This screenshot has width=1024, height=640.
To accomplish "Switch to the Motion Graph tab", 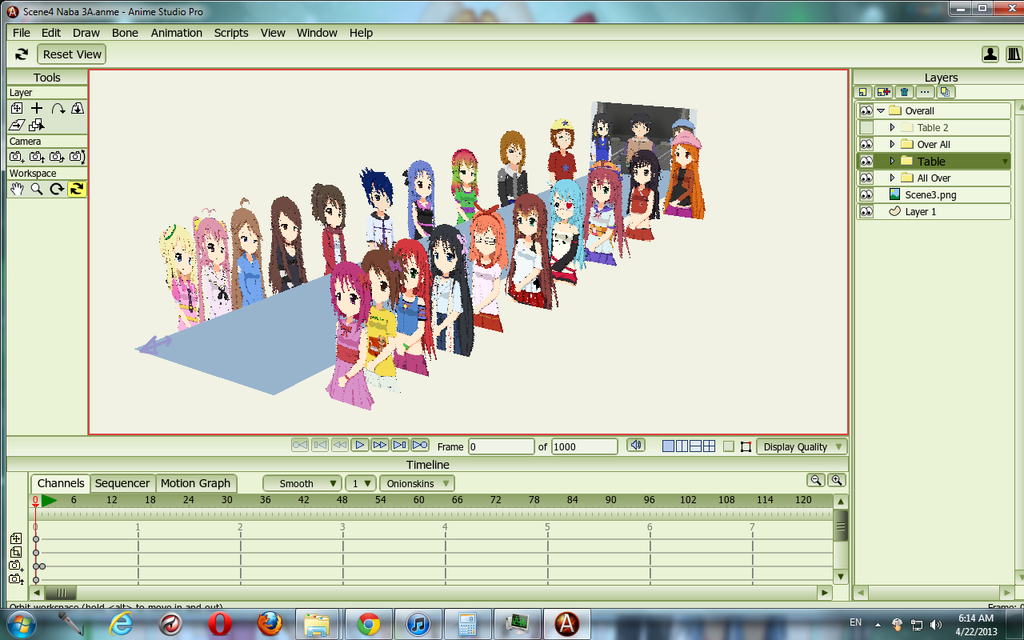I will pyautogui.click(x=195, y=483).
